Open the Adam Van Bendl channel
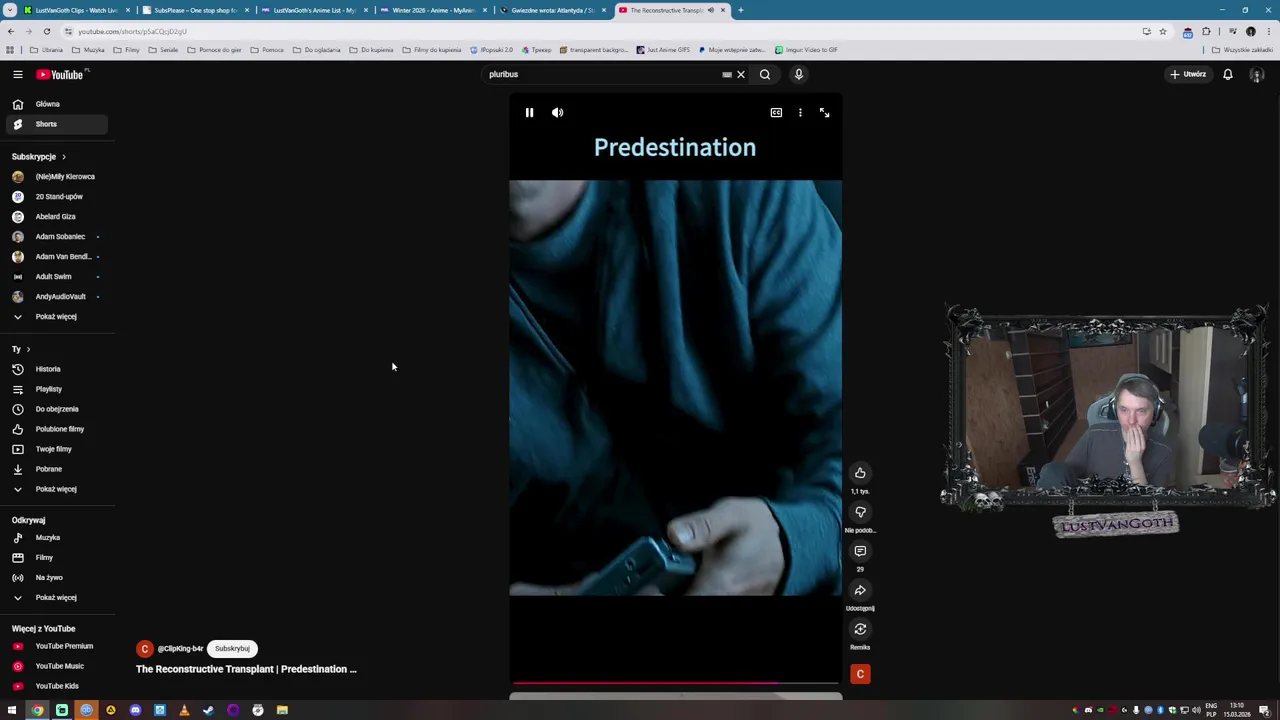 56,257
